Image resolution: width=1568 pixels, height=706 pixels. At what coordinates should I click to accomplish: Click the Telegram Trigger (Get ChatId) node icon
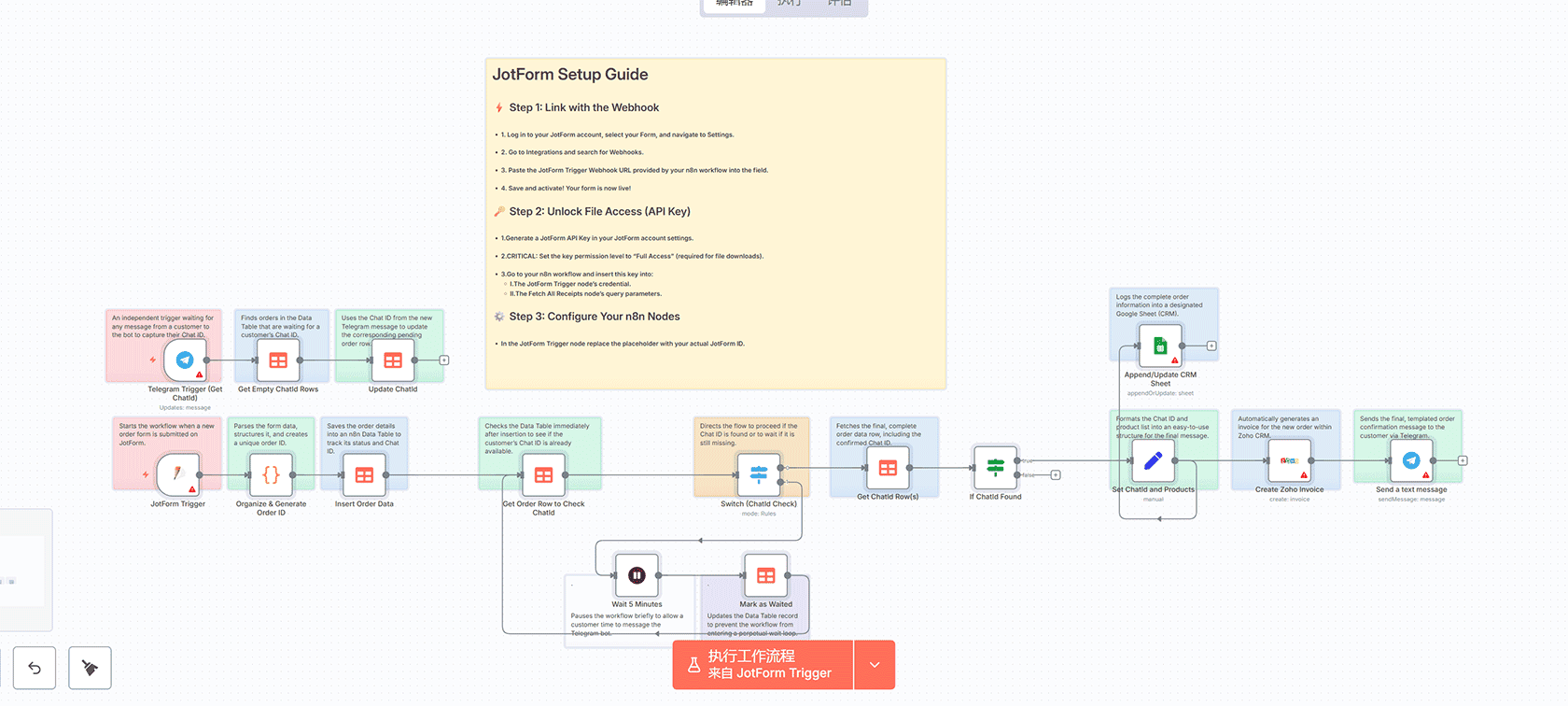tap(185, 360)
